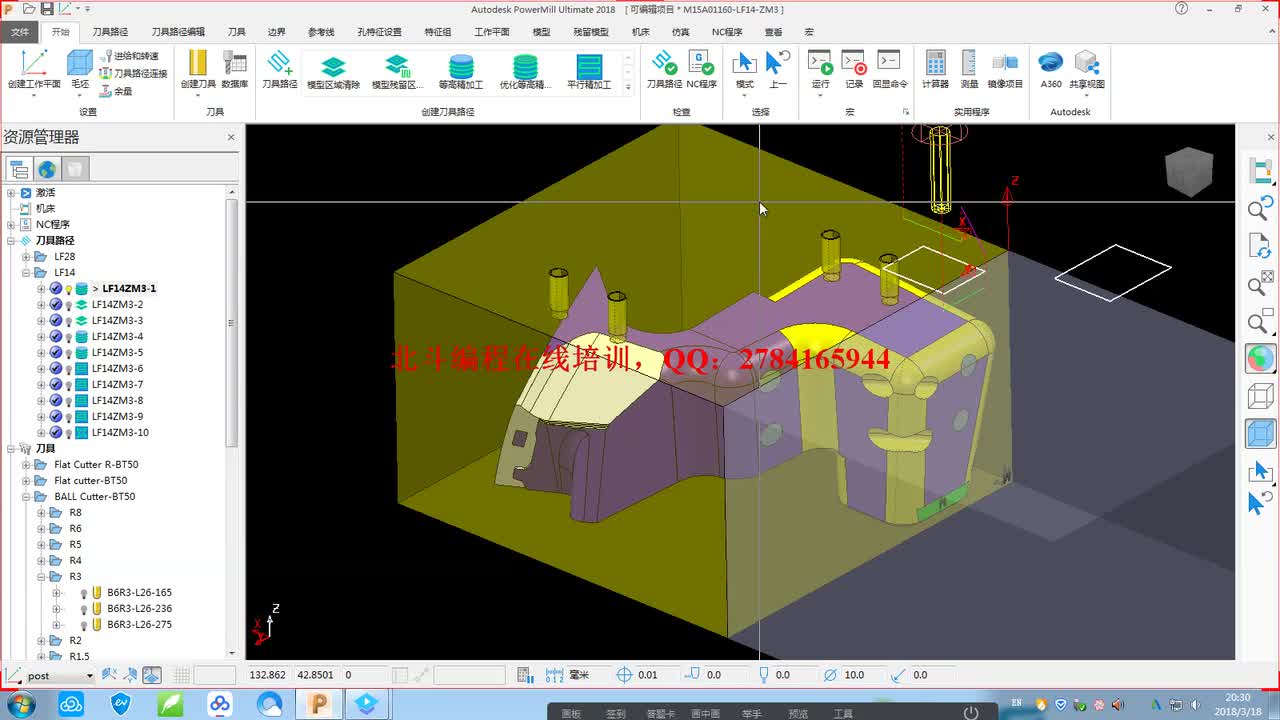This screenshot has width=1280, height=720.
Task: Collapse the LF14 folder node
Action: click(27, 273)
